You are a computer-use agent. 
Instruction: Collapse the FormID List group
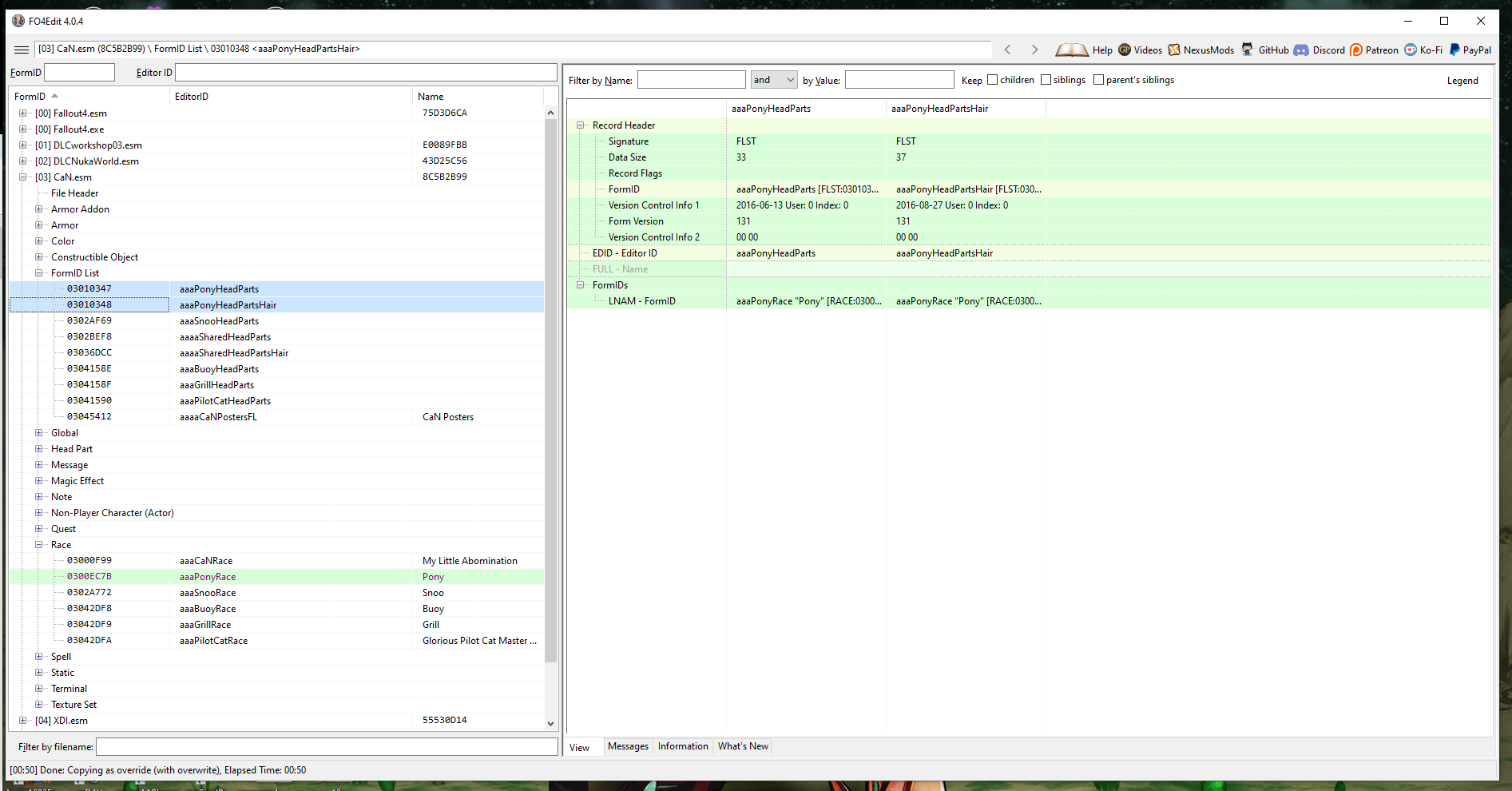click(x=39, y=273)
